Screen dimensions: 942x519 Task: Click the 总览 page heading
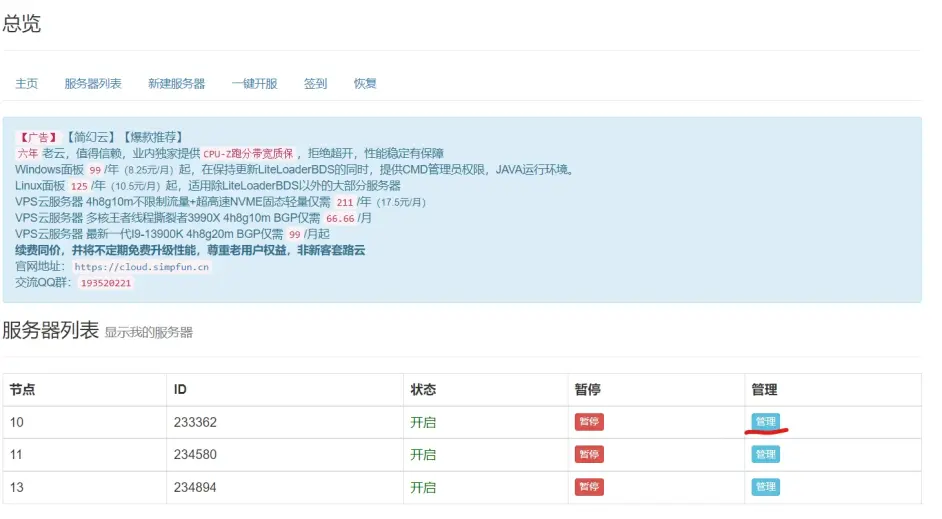click(x=22, y=24)
